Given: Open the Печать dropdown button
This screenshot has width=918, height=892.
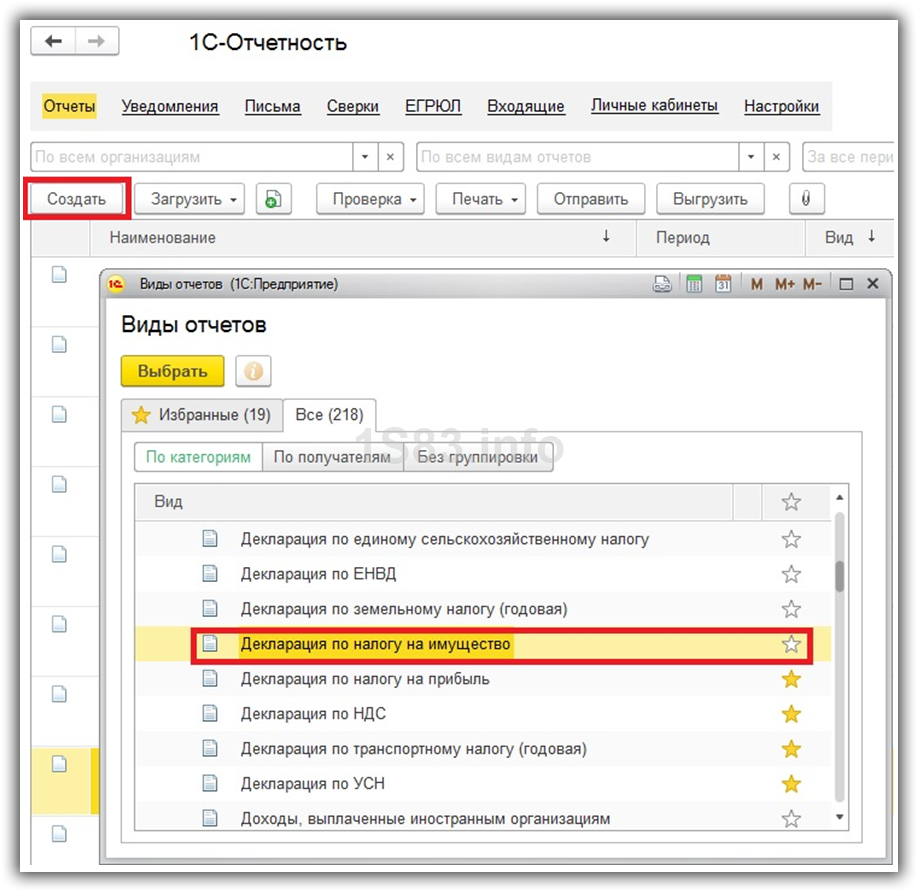Looking at the screenshot, I should pyautogui.click(x=481, y=199).
